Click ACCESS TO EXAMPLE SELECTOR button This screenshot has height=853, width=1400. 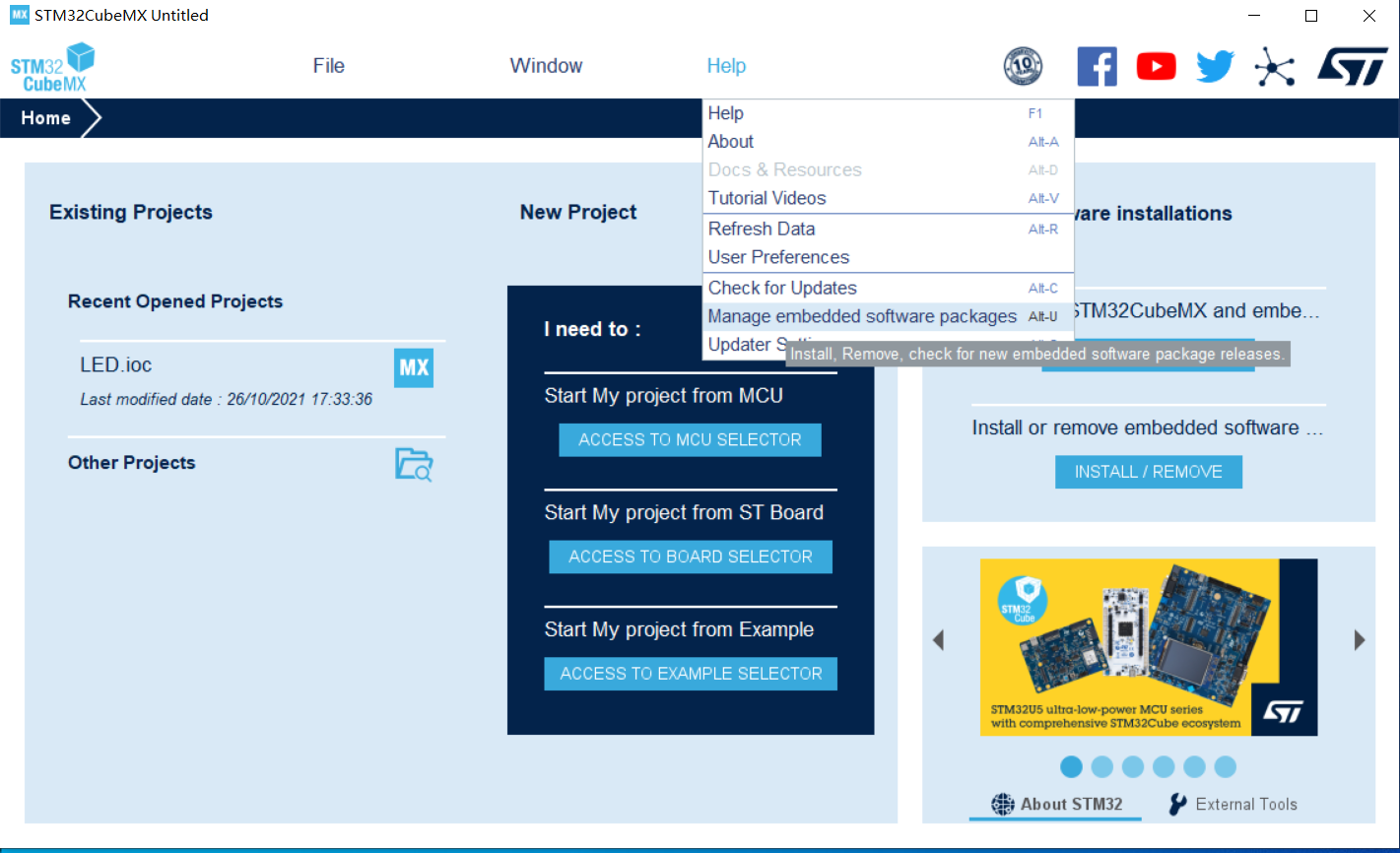click(691, 674)
